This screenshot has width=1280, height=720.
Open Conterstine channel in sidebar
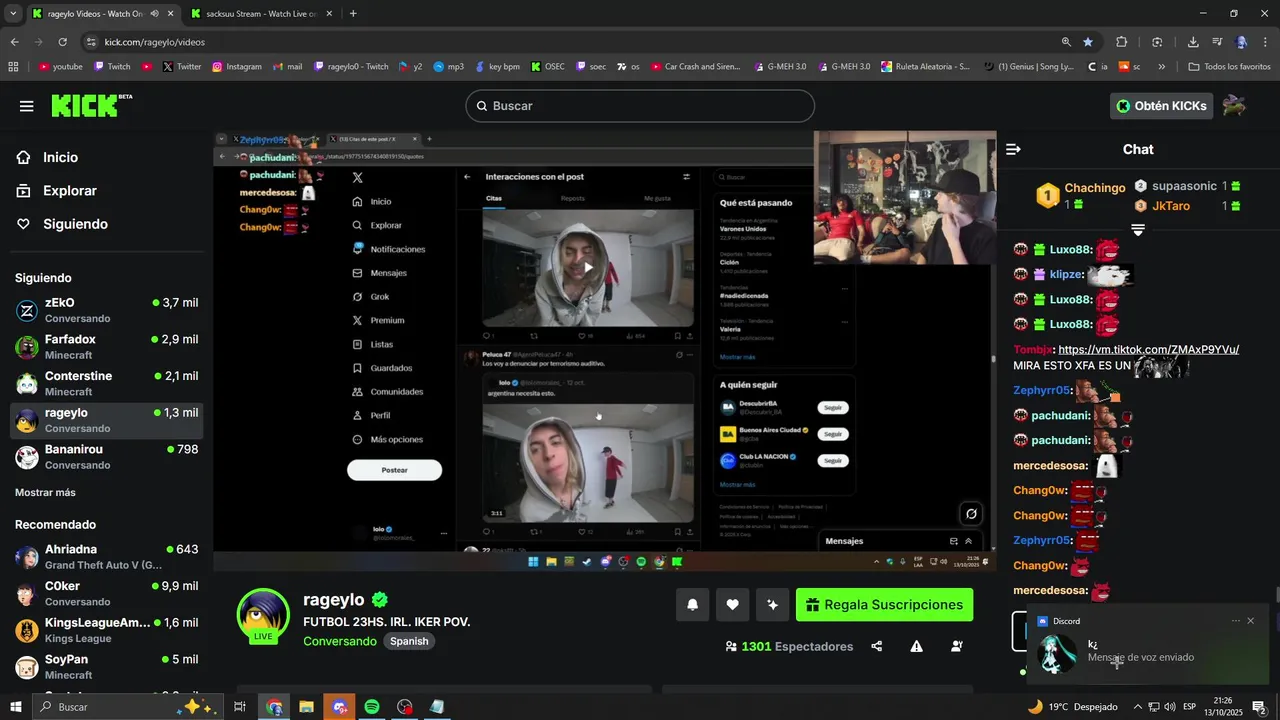pos(107,384)
